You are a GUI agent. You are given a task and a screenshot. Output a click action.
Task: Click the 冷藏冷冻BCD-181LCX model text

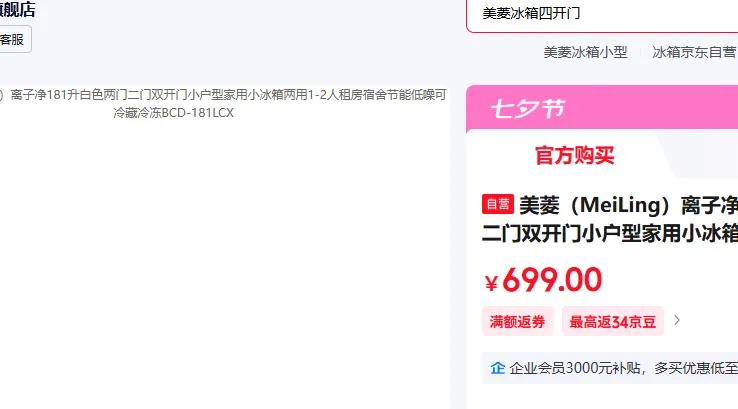174,113
